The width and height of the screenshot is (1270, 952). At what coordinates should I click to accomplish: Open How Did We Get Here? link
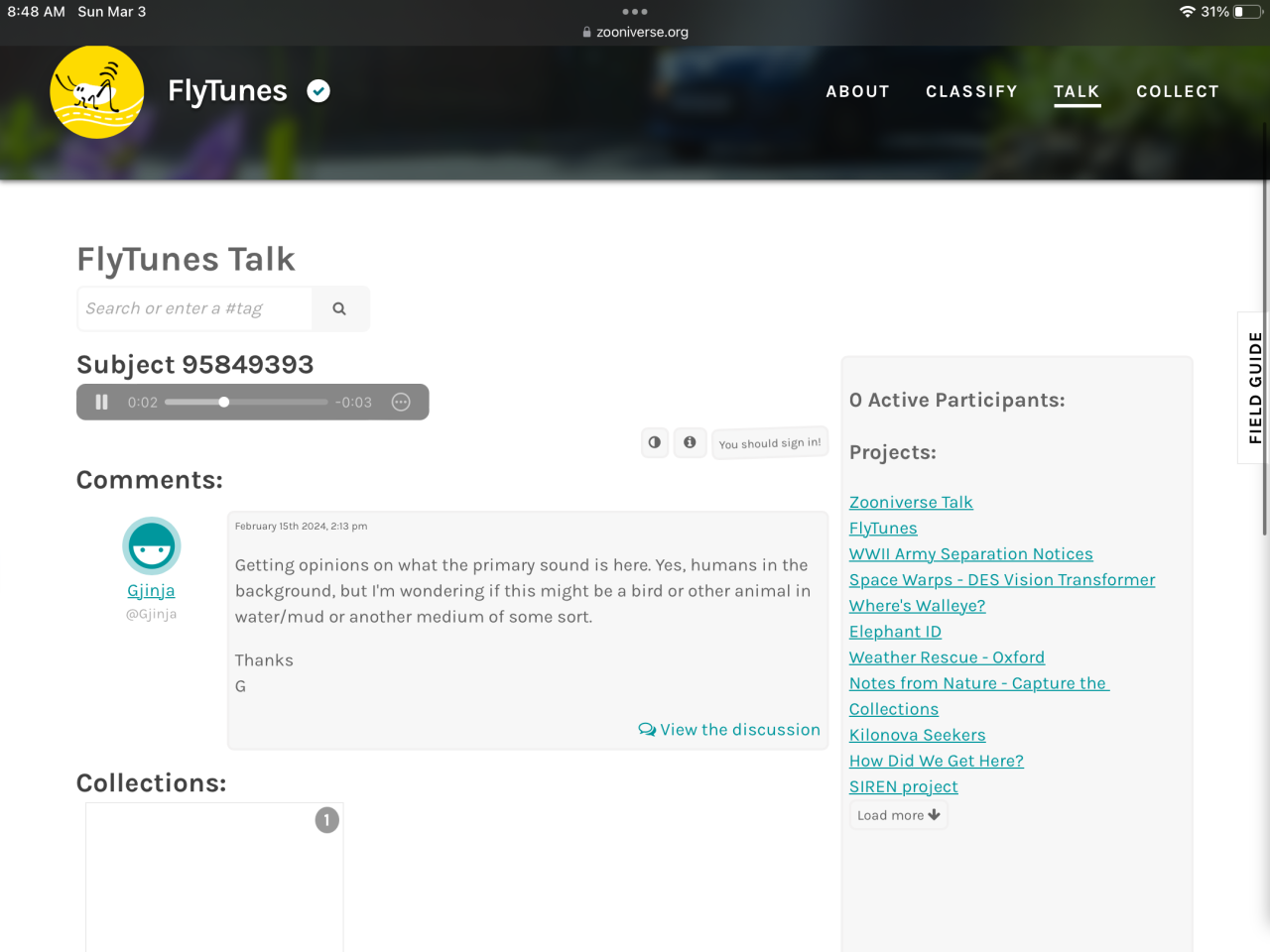click(x=937, y=761)
